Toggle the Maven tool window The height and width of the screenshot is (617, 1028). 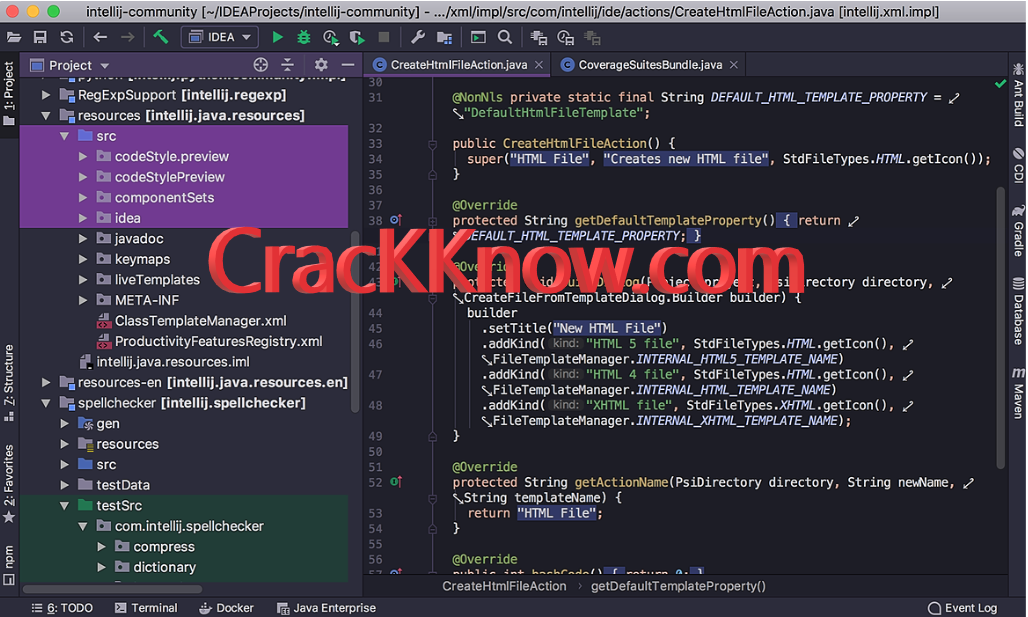click(1018, 392)
